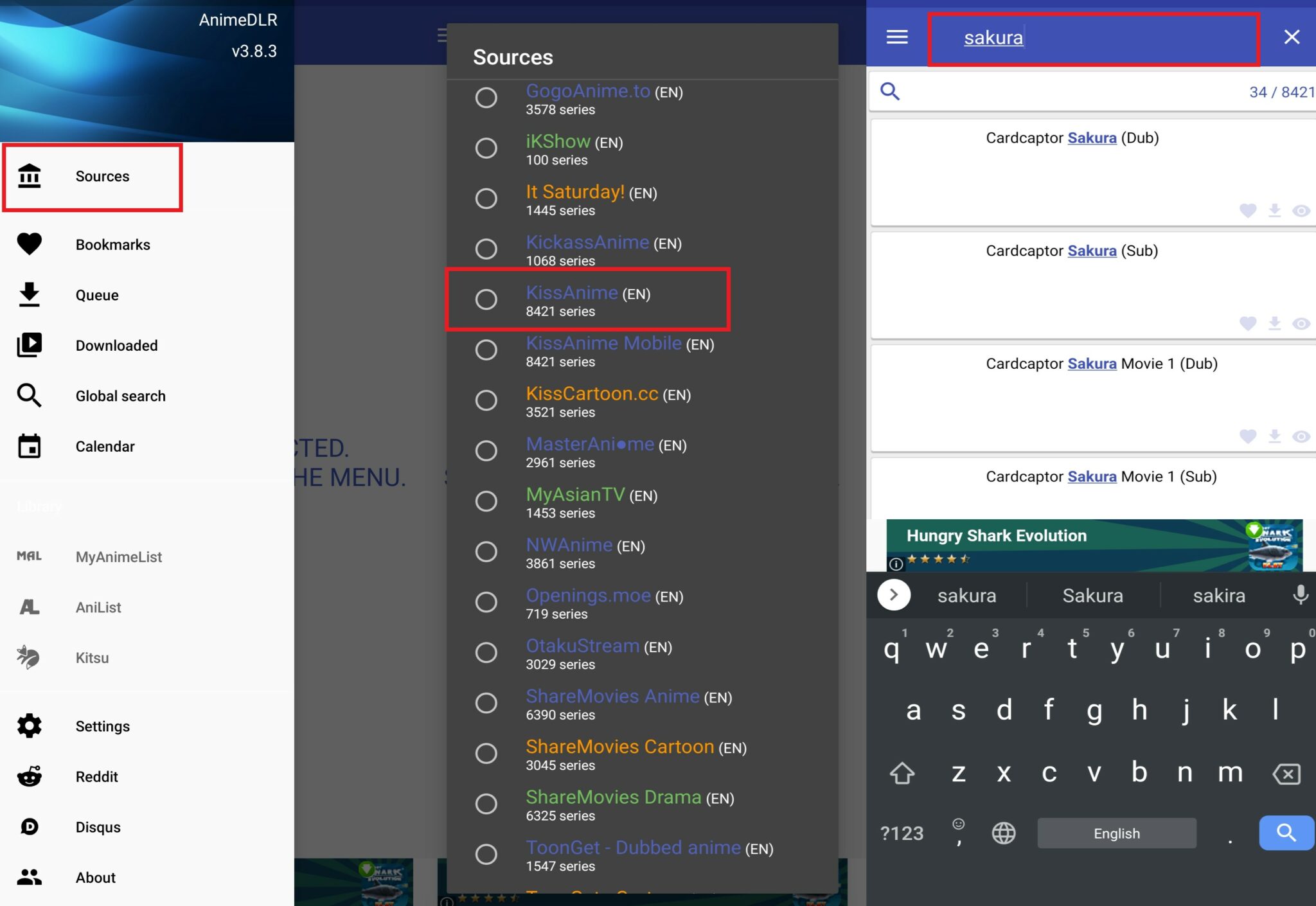
Task: Click the Bookmarks heart icon
Action: [29, 244]
